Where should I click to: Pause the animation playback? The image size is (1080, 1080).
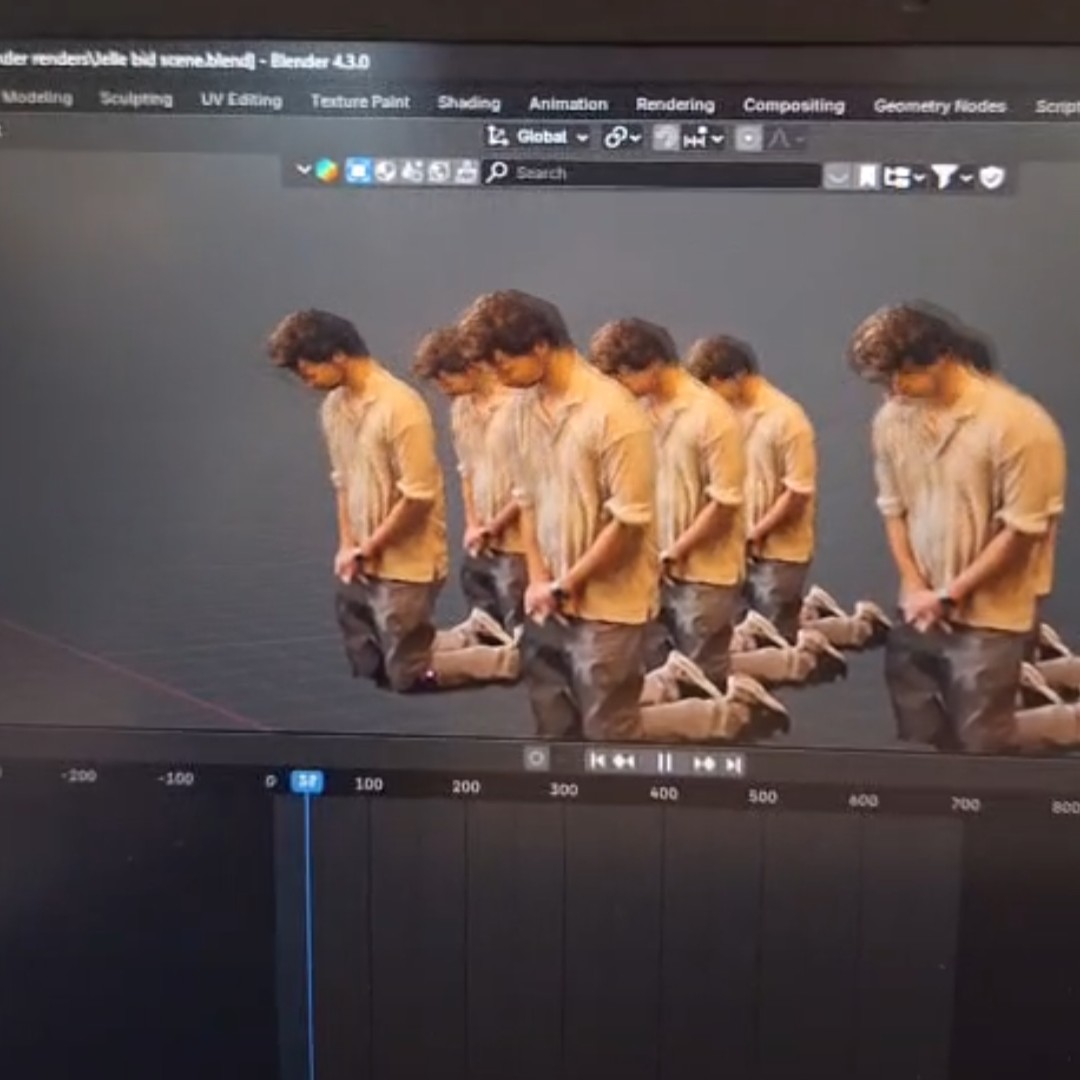click(x=664, y=763)
